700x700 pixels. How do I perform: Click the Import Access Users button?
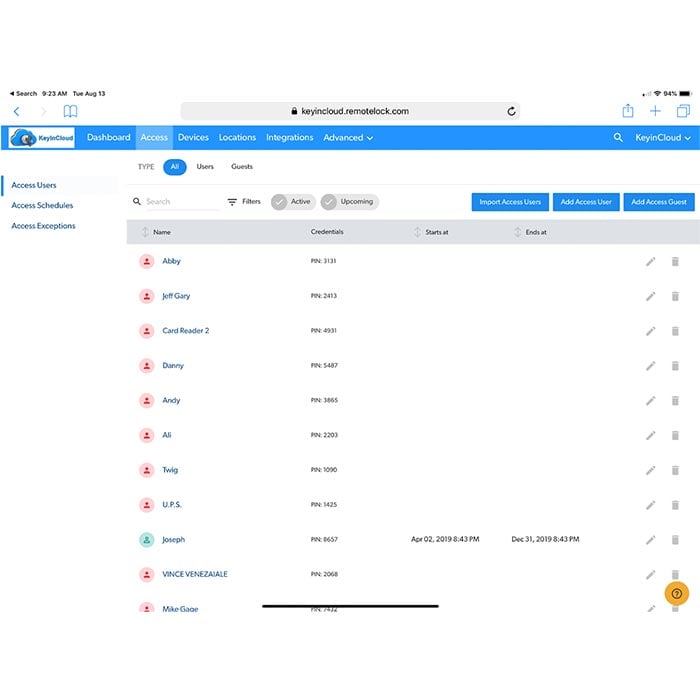pyautogui.click(x=510, y=202)
